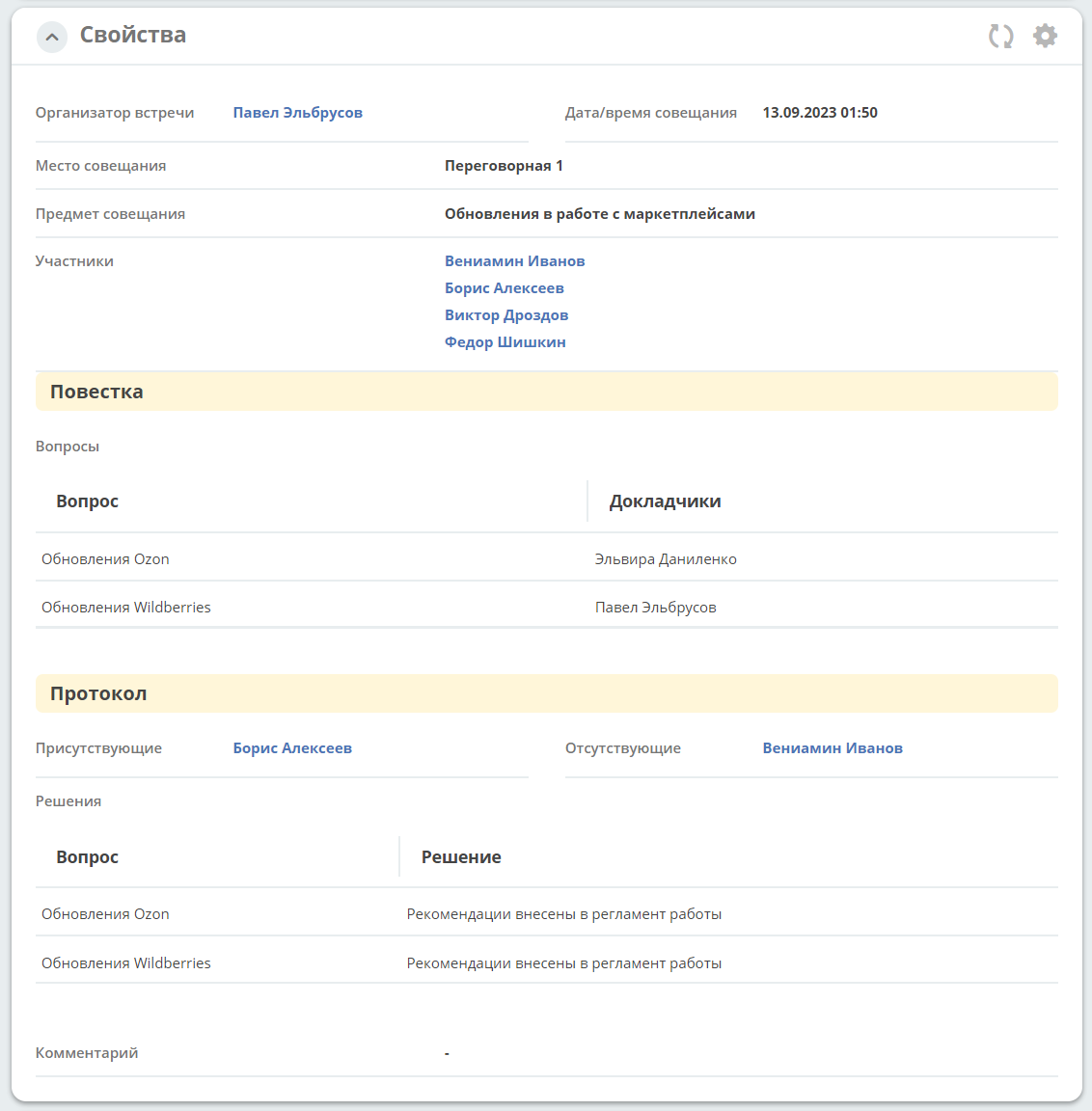The image size is (1092, 1111).
Task: Open Борис Алексеев under Присутствующие
Action: click(x=292, y=748)
